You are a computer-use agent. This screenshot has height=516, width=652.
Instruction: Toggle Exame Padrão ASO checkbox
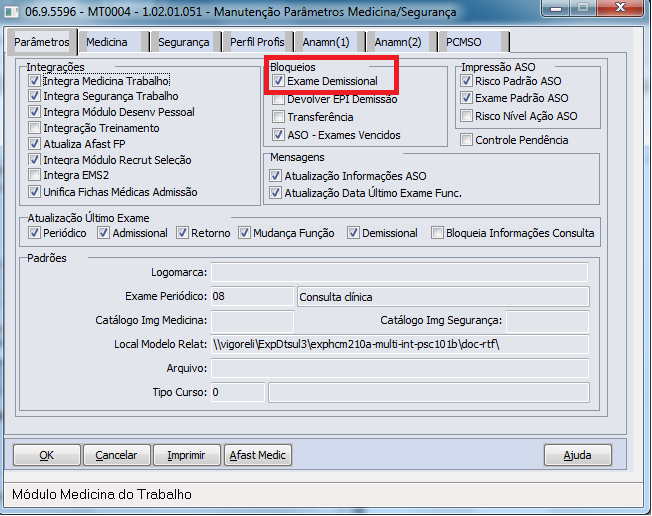467,98
